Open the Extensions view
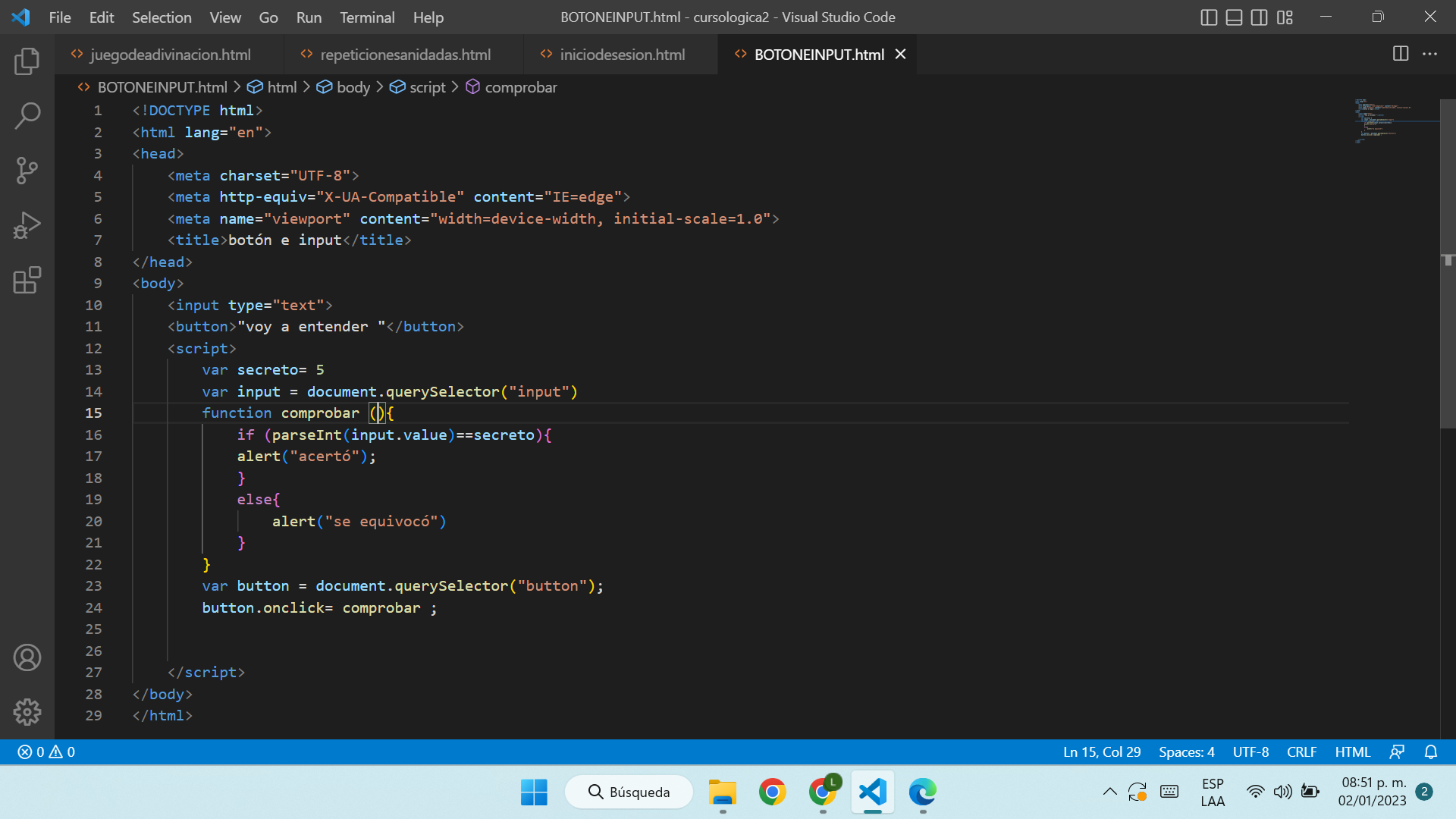The height and width of the screenshot is (819, 1456). [x=27, y=280]
